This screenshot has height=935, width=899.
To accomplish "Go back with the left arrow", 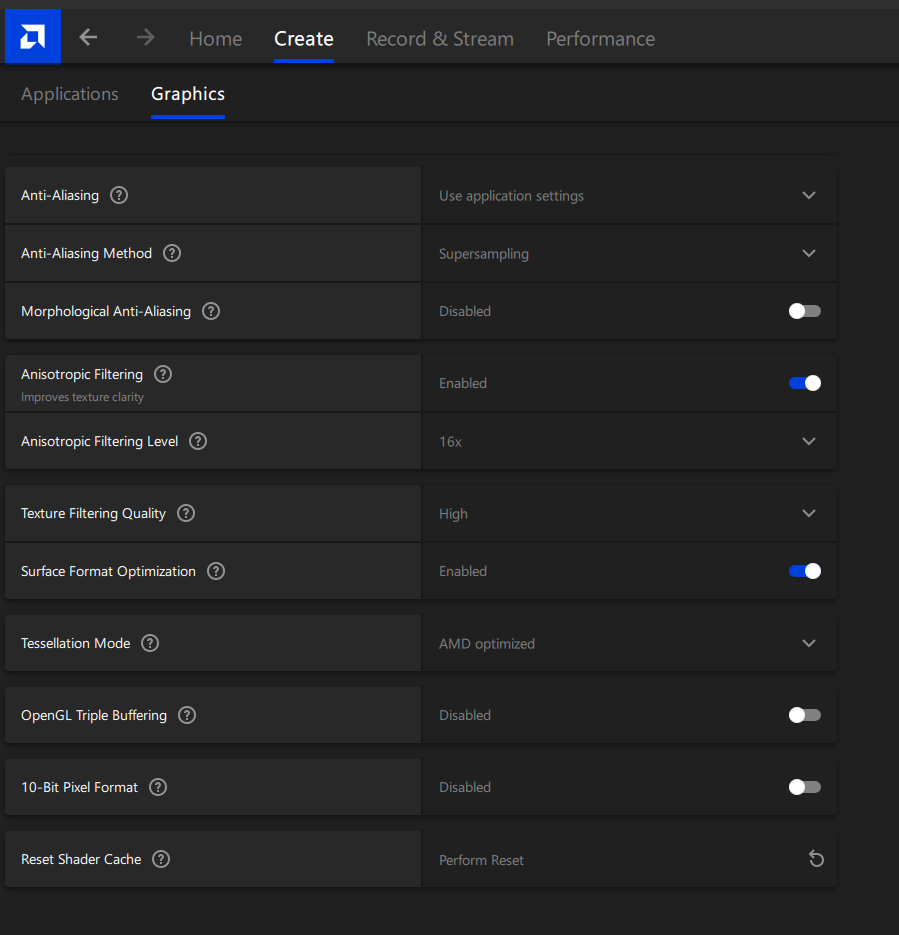I will [x=88, y=38].
